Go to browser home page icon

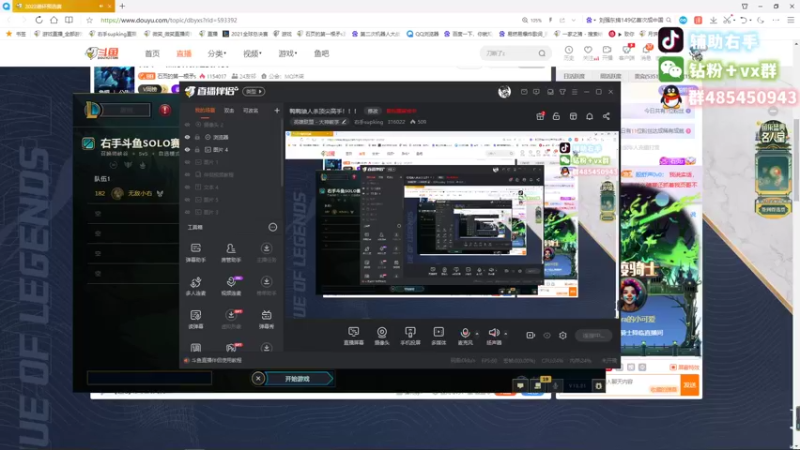point(54,20)
